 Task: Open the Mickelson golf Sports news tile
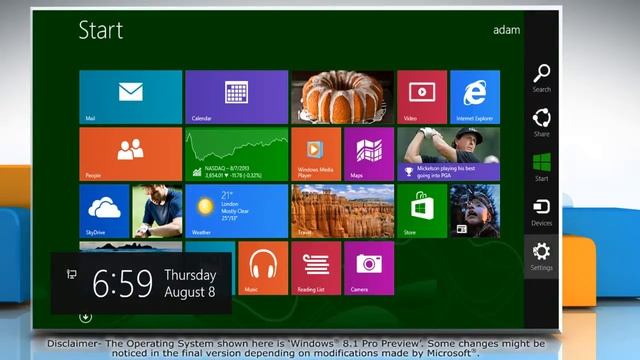[449, 154]
